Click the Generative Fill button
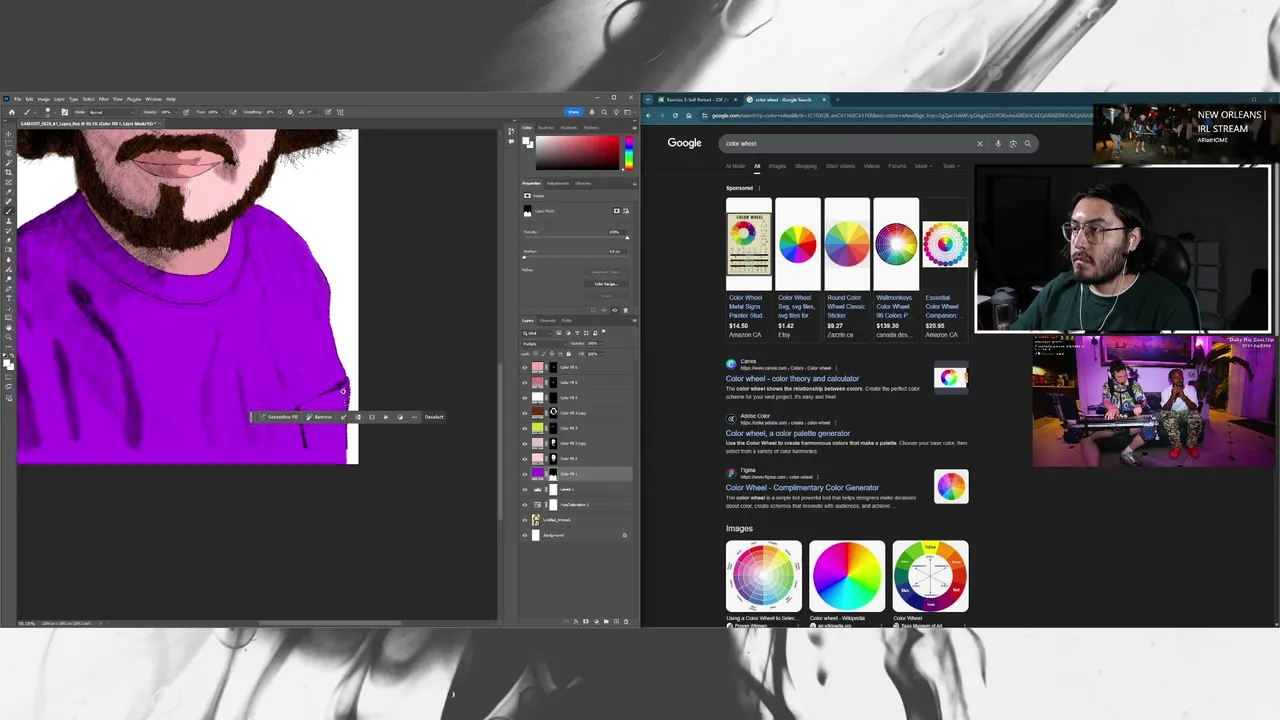This screenshot has width=1280, height=720. [x=280, y=417]
